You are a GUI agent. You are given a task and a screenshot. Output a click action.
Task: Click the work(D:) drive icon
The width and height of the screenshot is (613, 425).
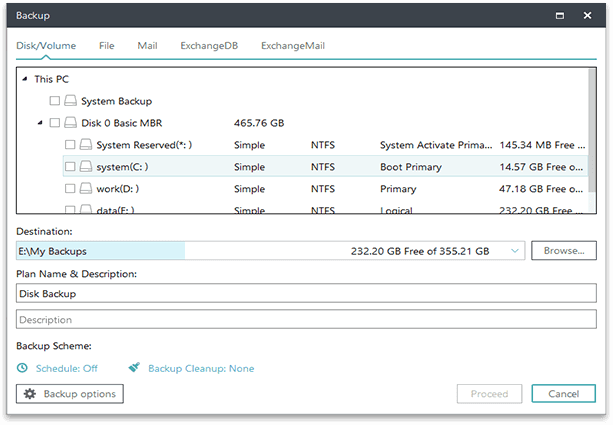click(86, 188)
